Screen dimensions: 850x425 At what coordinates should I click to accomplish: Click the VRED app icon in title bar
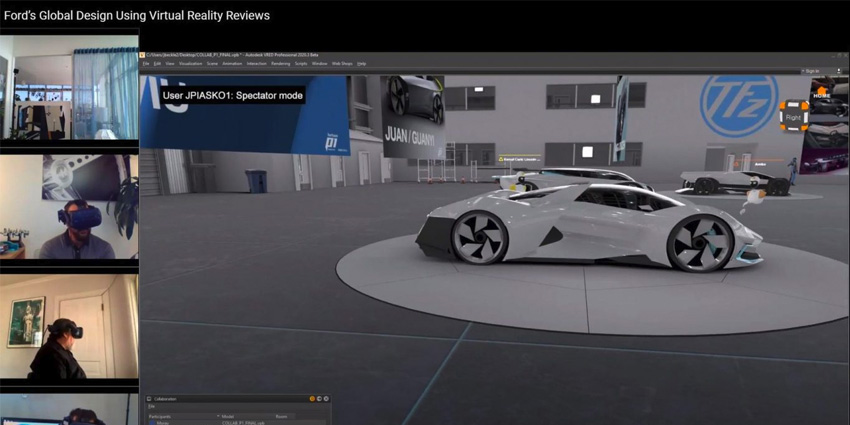pyautogui.click(x=142, y=55)
